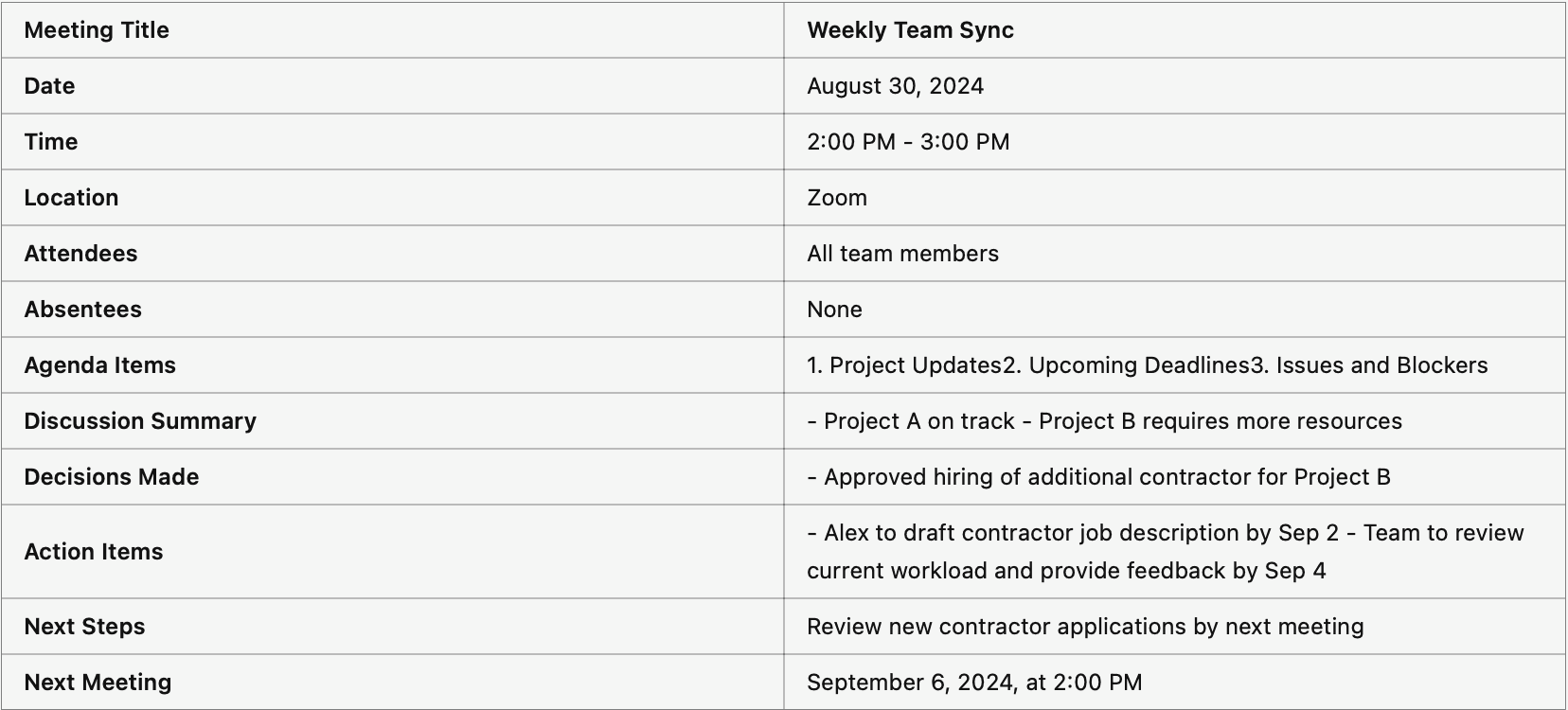Select the Date row label

[x=49, y=86]
